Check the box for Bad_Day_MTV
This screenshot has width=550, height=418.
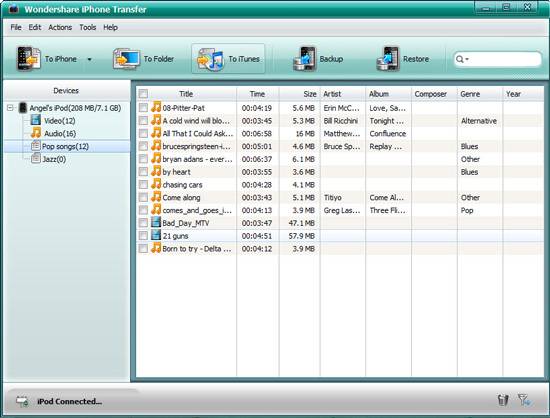(x=143, y=223)
